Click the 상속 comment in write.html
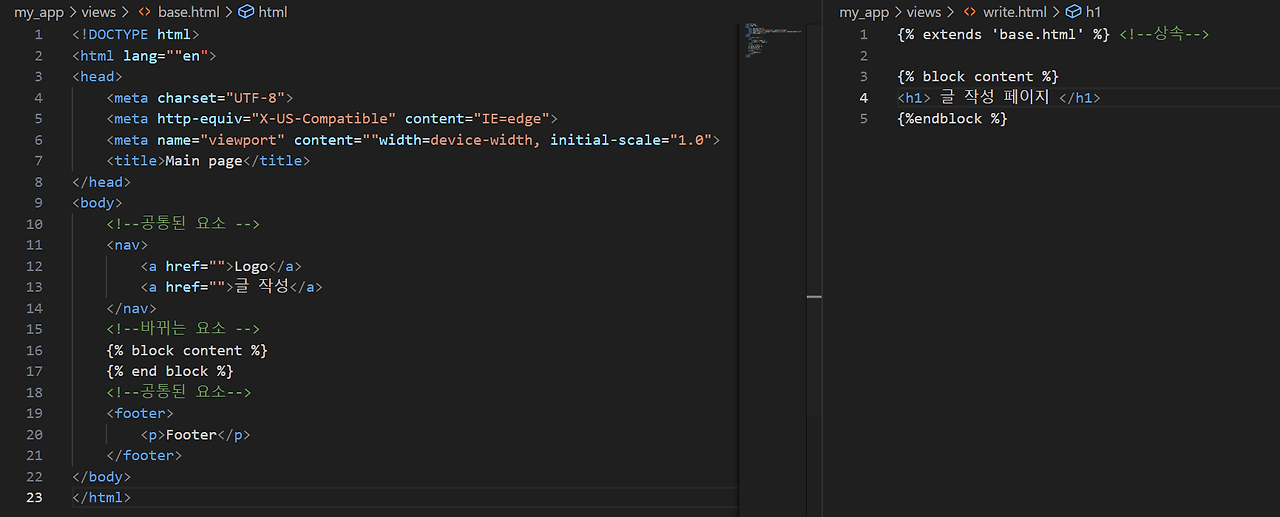This screenshot has height=517, width=1280. click(x=1164, y=34)
